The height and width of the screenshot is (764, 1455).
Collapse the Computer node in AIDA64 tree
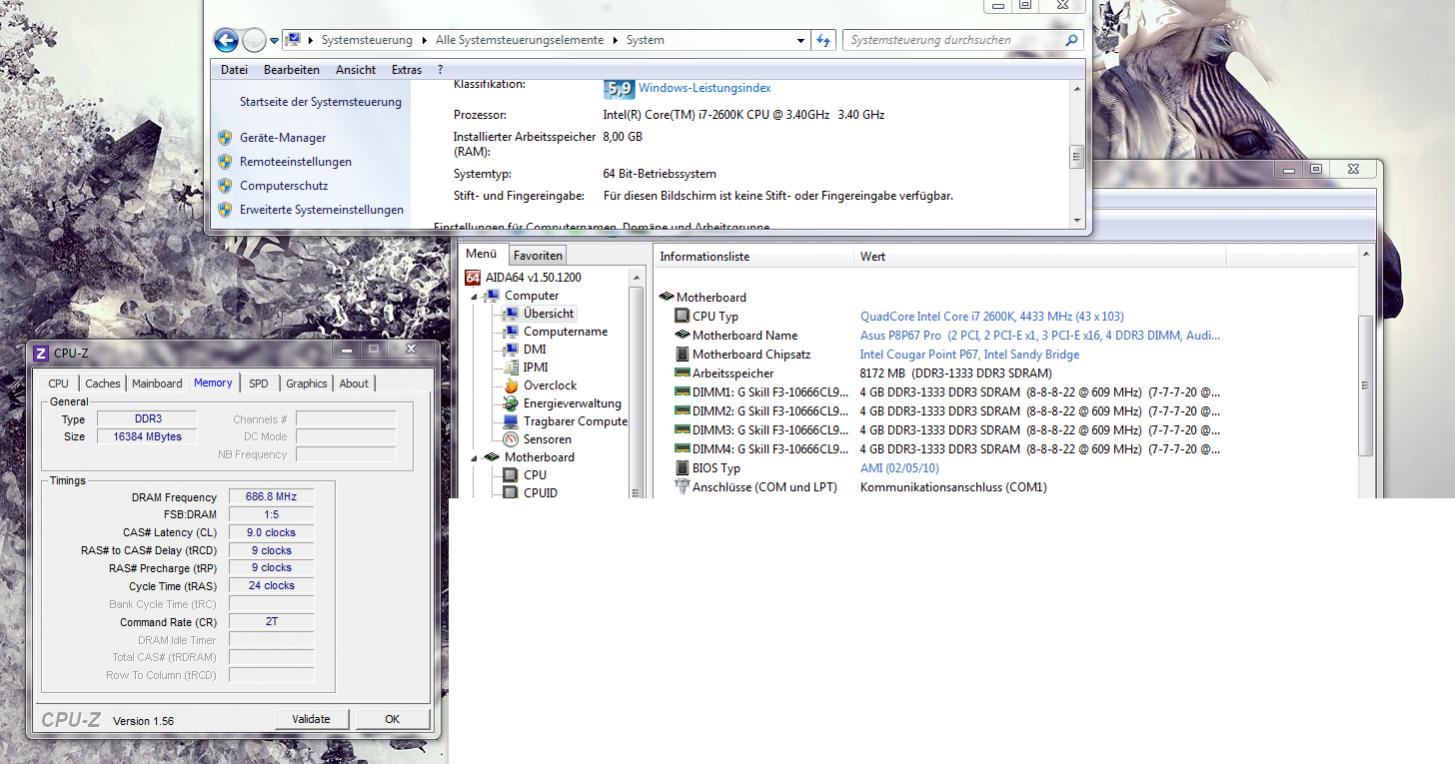point(475,296)
